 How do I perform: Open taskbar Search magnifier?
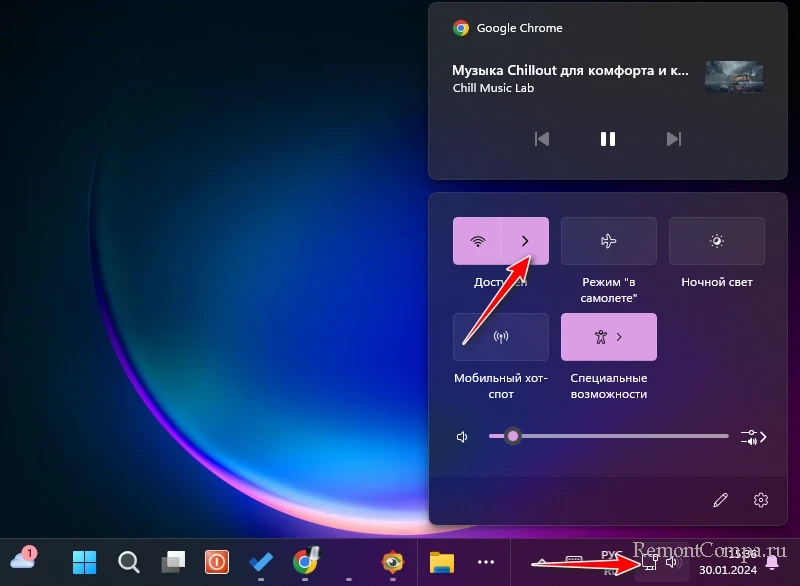pos(129,561)
